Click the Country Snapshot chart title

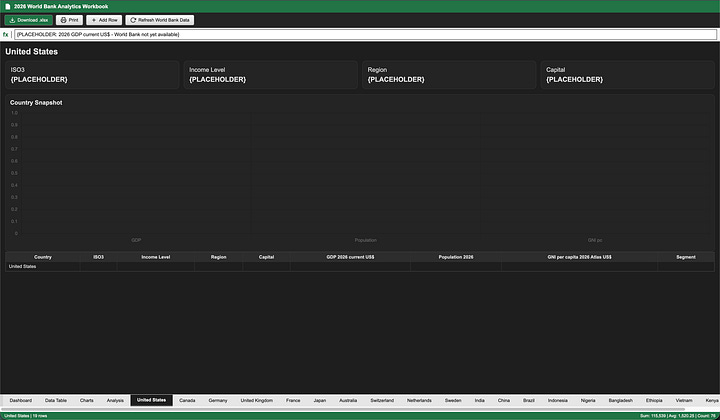click(36, 103)
